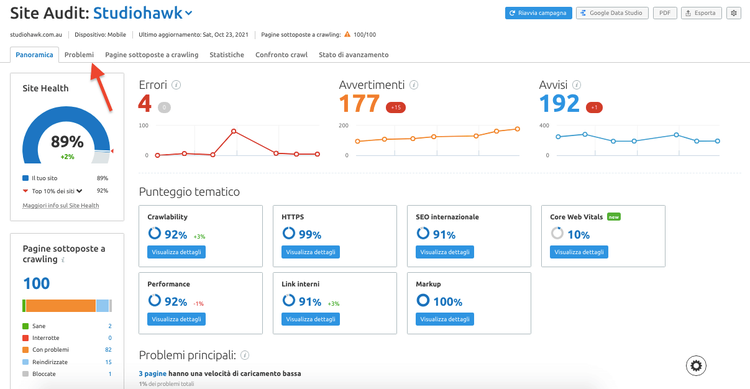Expand Top 10% dei siti dropdown
The height and width of the screenshot is (389, 750).
click(x=79, y=191)
